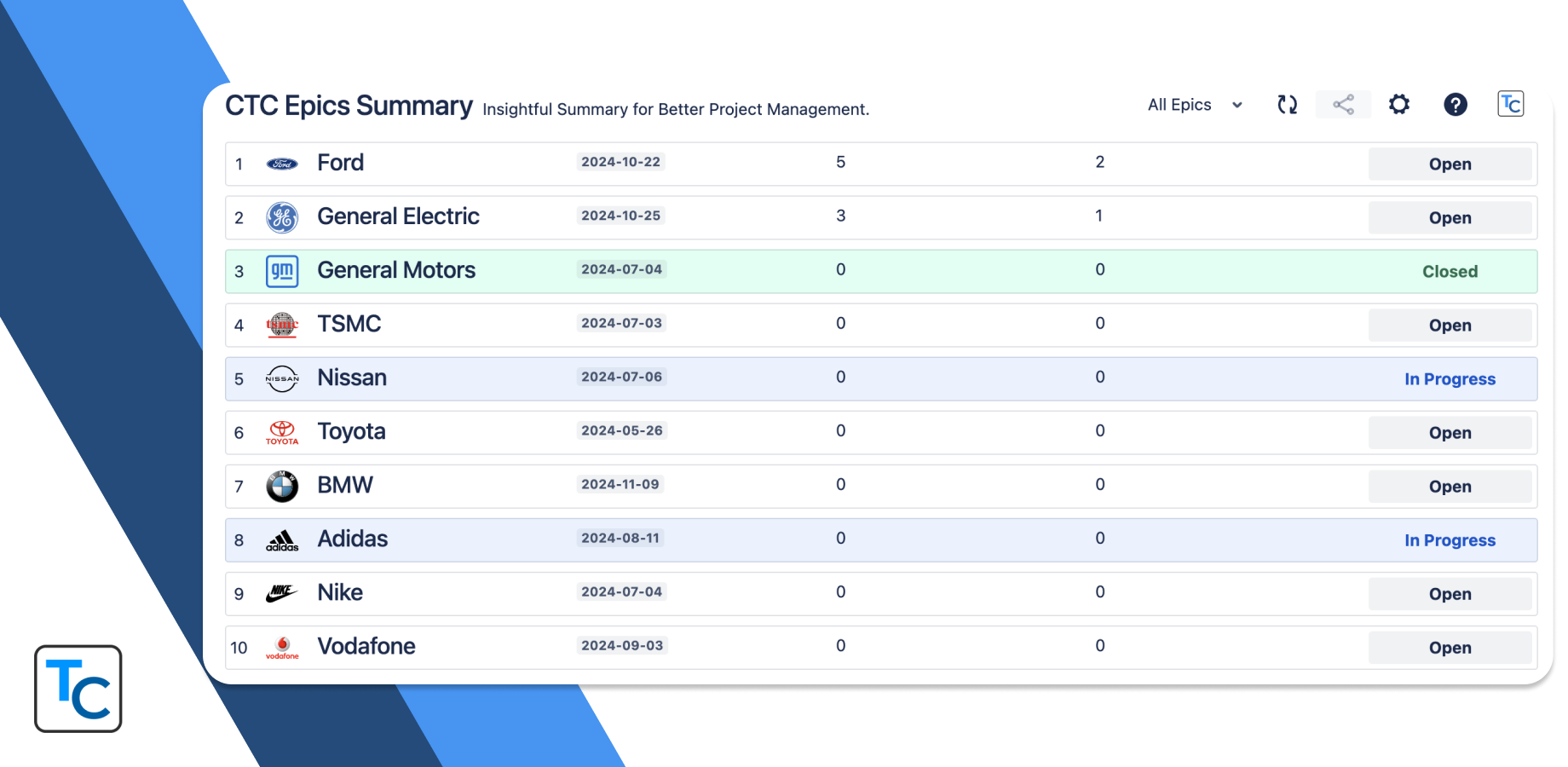Select the TSMC epic name
This screenshot has height=767, width=1568.
(x=349, y=323)
